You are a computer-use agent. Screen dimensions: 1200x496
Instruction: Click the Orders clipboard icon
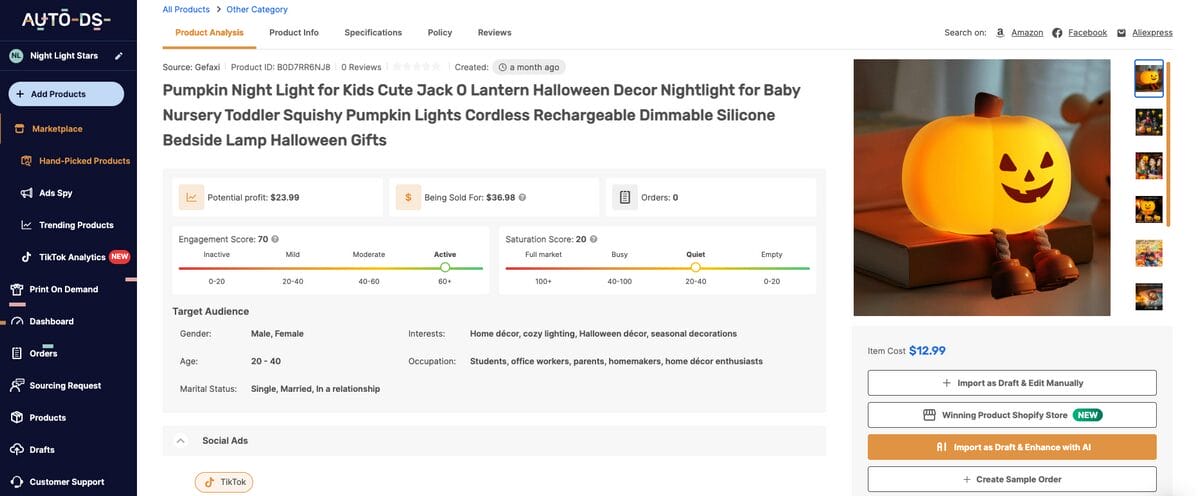point(16,353)
